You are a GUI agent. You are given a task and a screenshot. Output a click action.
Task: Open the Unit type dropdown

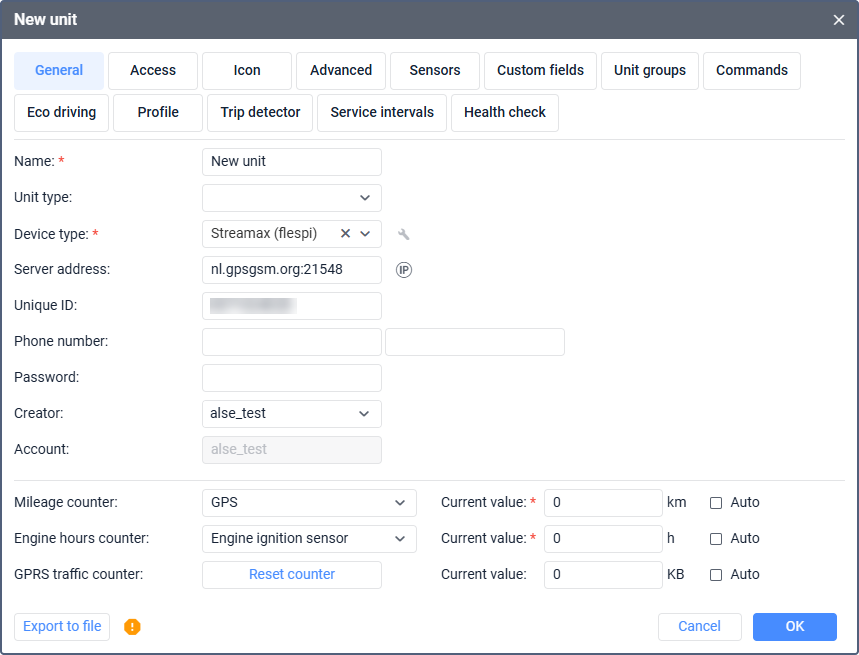[x=365, y=198]
